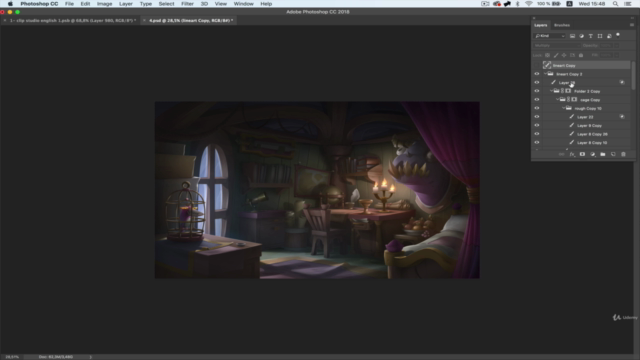Open the Image menu
Image resolution: width=640 pixels, height=360 pixels.
pos(104,4)
